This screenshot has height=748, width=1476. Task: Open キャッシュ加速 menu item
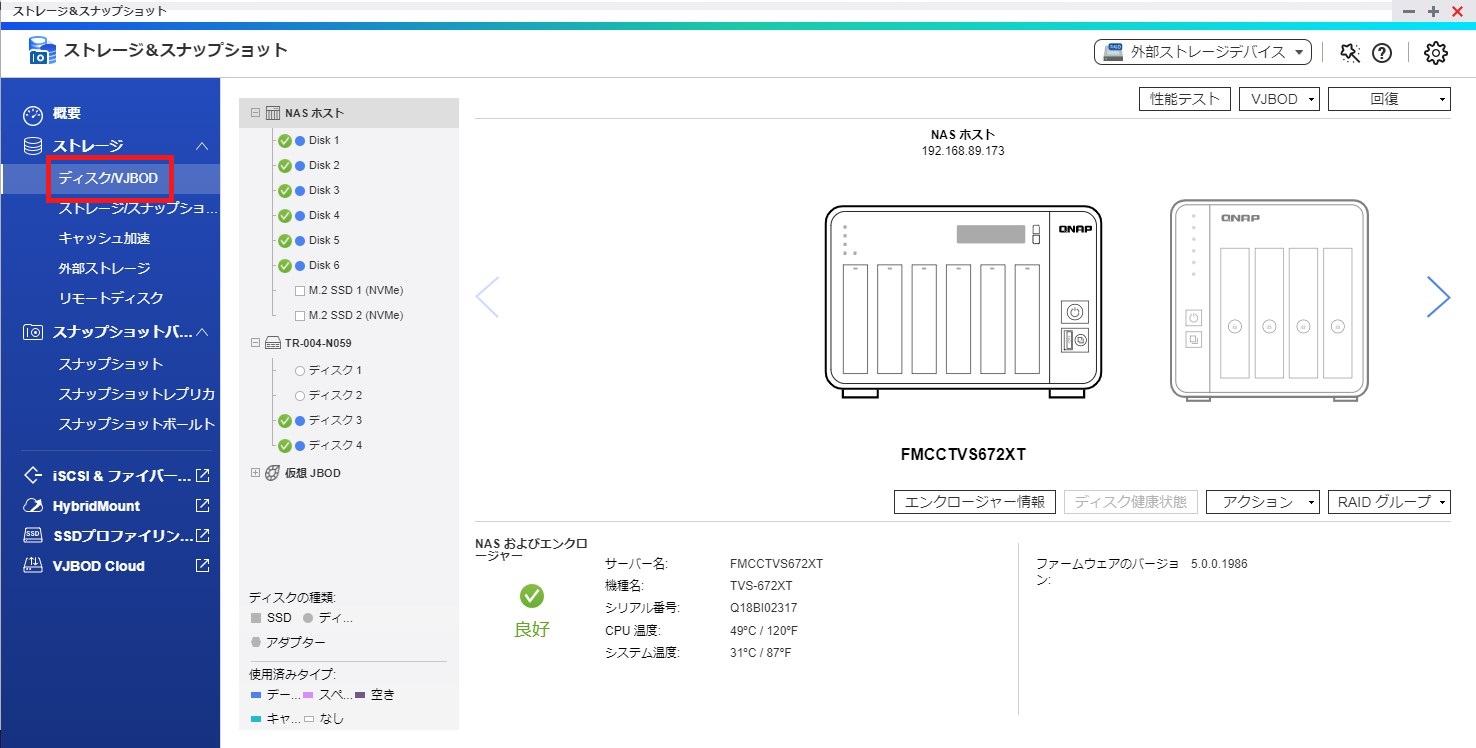[104, 239]
